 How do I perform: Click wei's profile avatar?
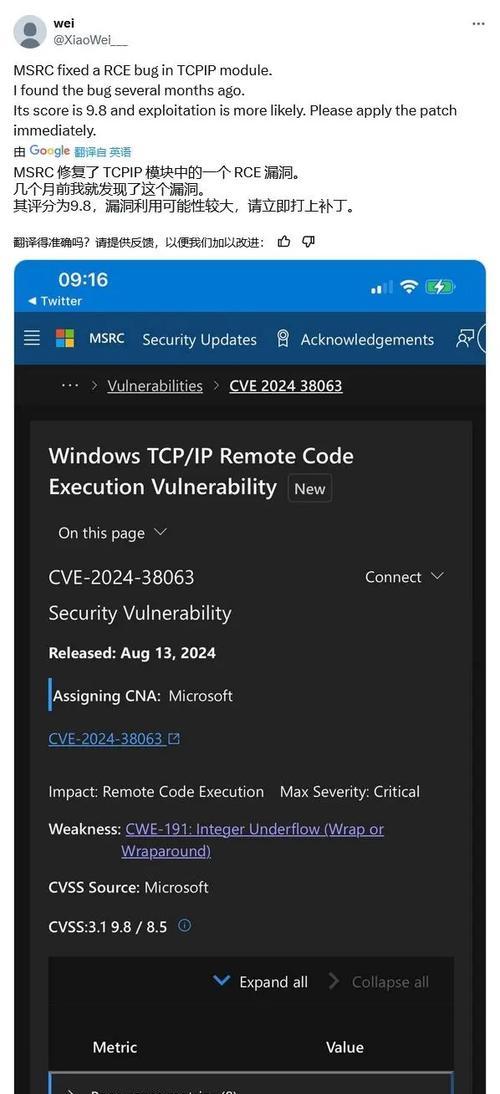[30, 31]
